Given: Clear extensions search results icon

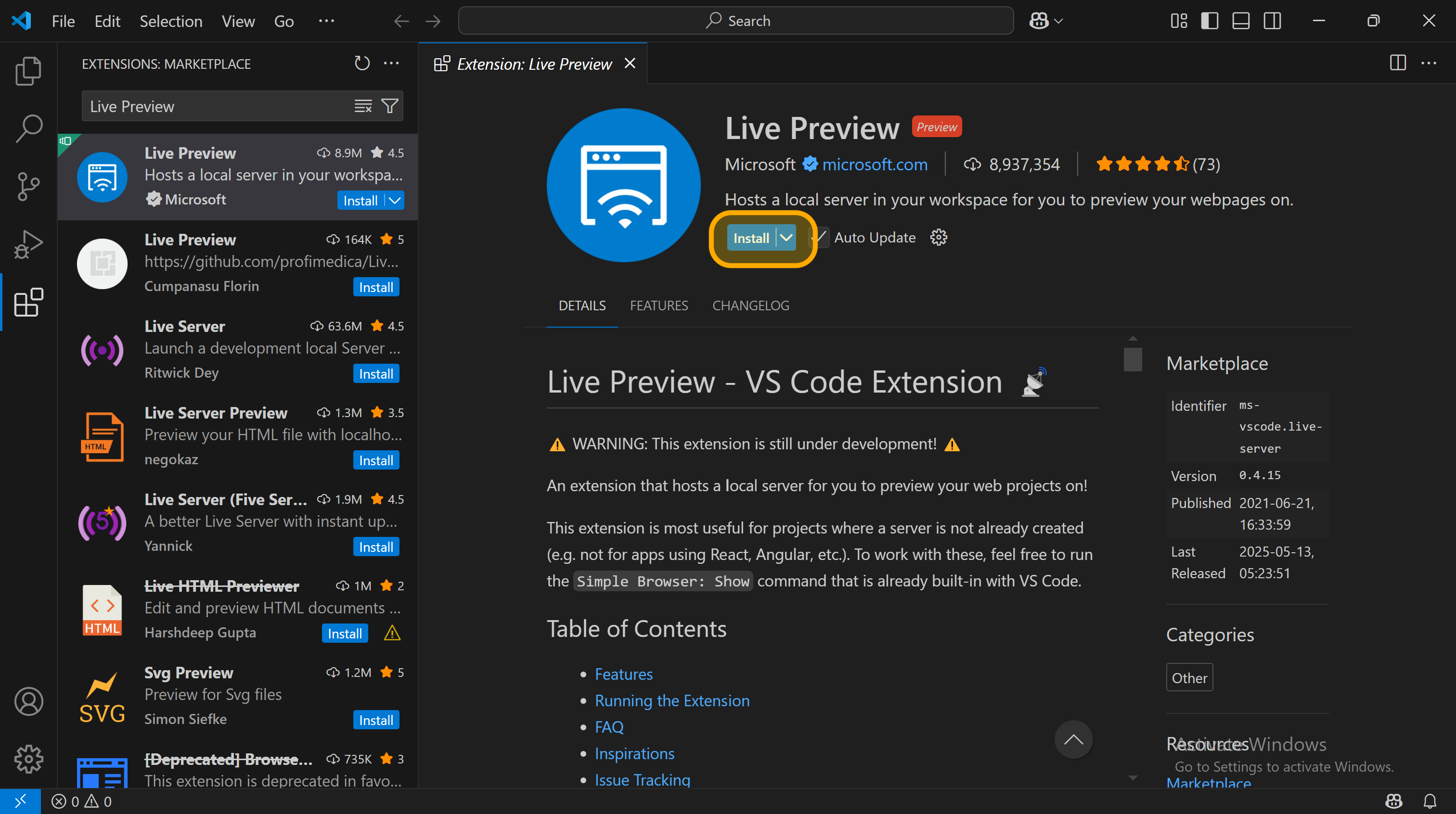Looking at the screenshot, I should [x=363, y=106].
